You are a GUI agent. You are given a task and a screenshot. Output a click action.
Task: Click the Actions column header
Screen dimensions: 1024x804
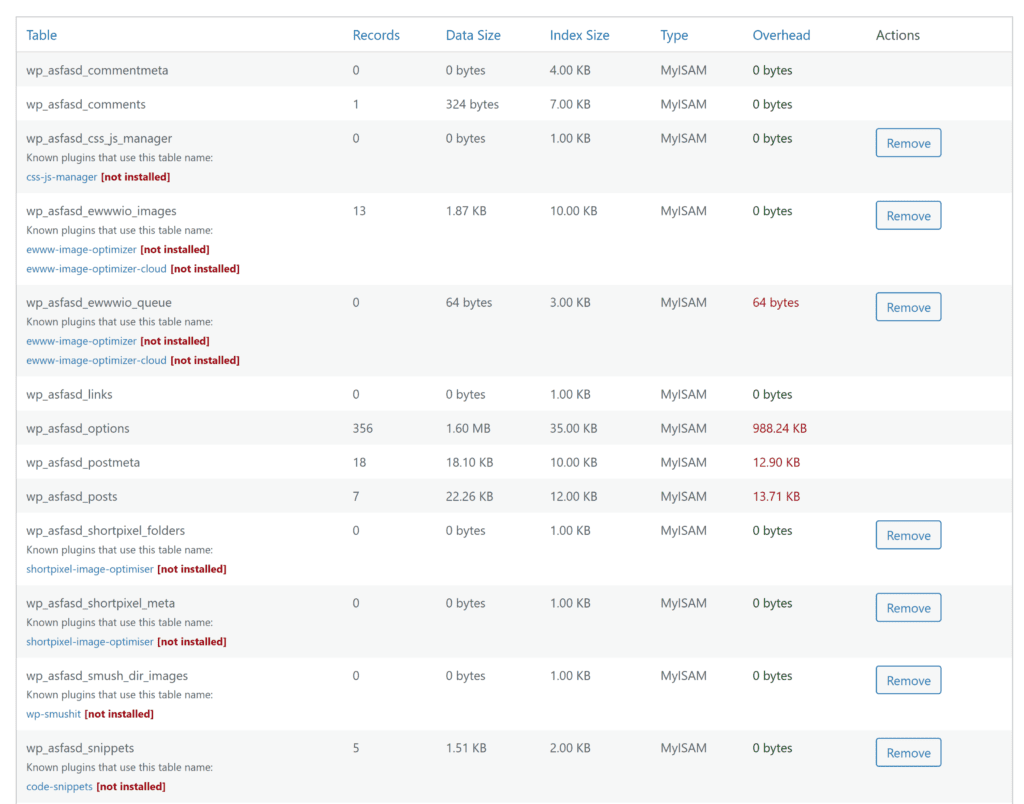click(897, 35)
